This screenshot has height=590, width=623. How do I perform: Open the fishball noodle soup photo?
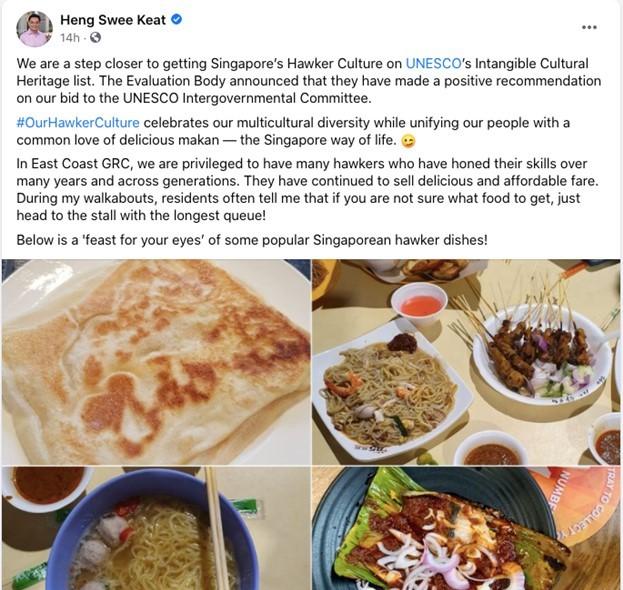[157, 528]
